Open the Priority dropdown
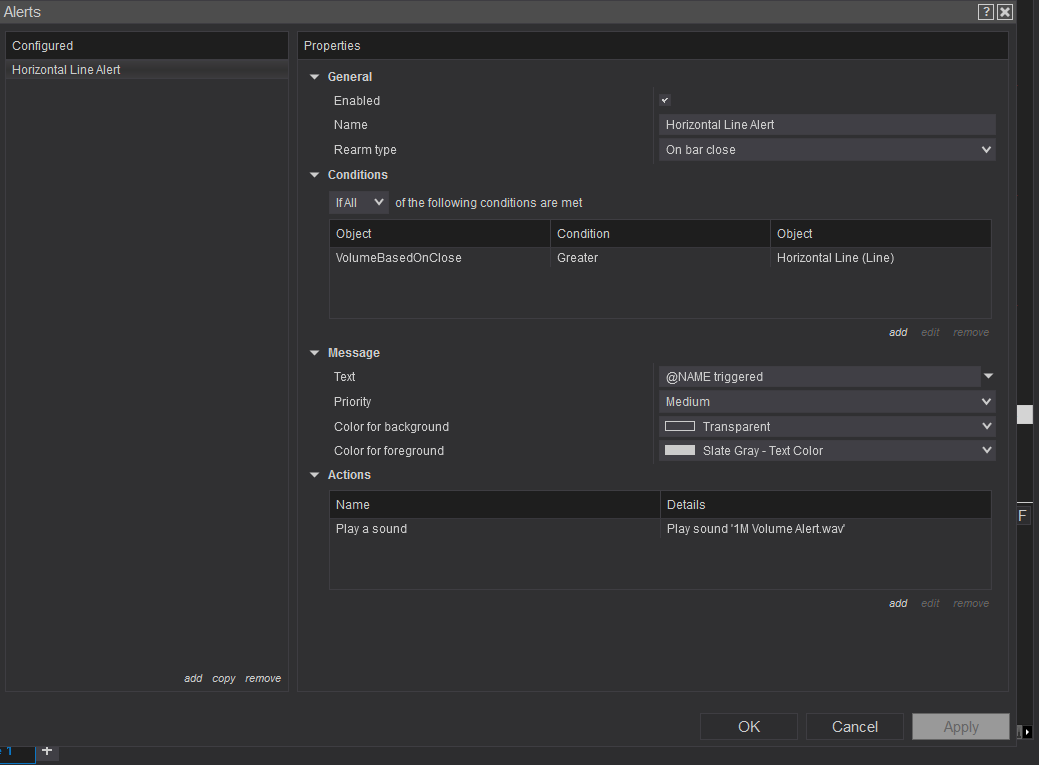 (x=826, y=402)
